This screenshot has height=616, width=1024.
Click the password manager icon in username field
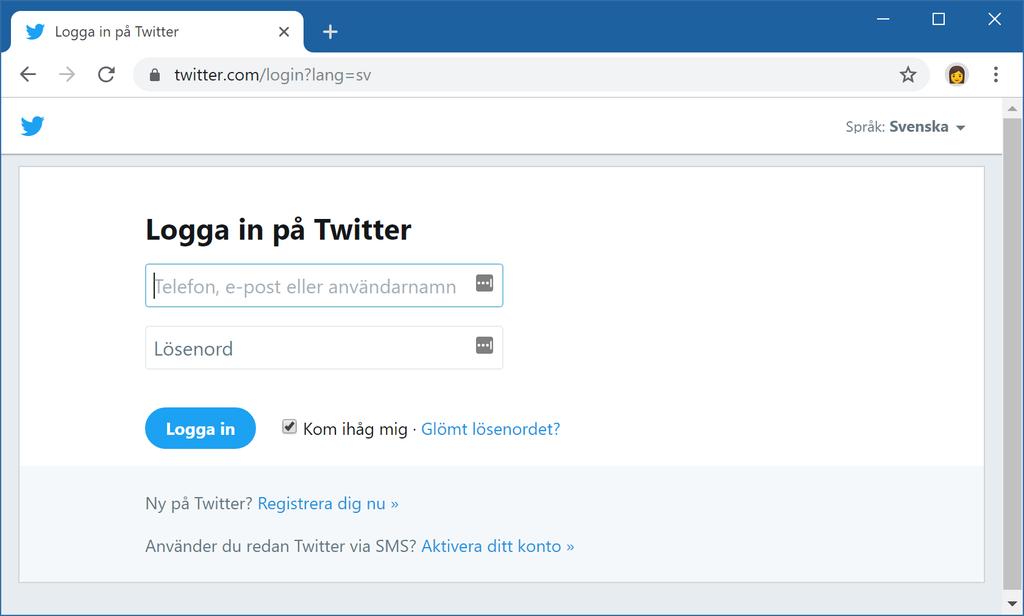[485, 284]
